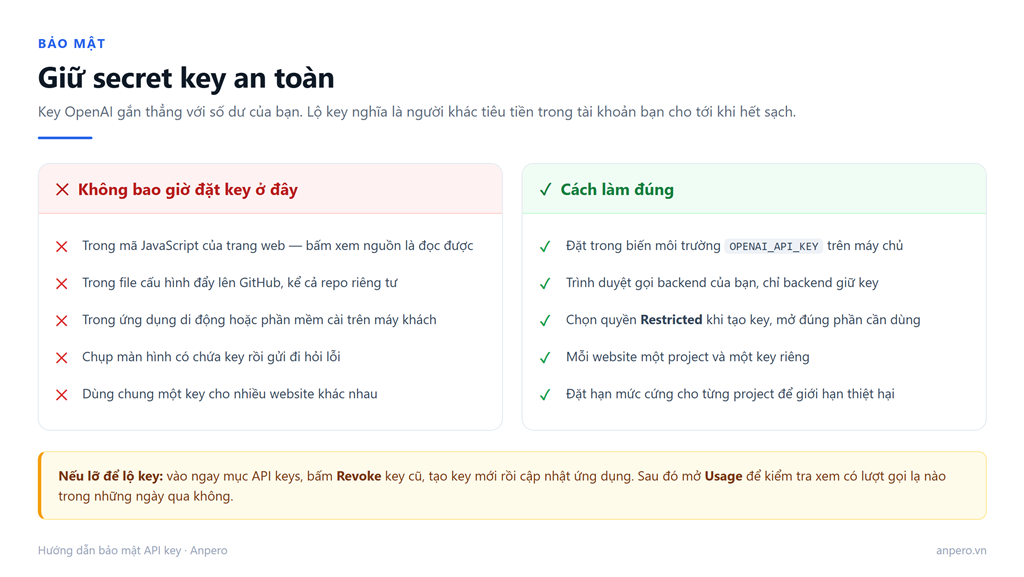Click the heading 'Giữ secret key an toàn'

[x=186, y=78]
